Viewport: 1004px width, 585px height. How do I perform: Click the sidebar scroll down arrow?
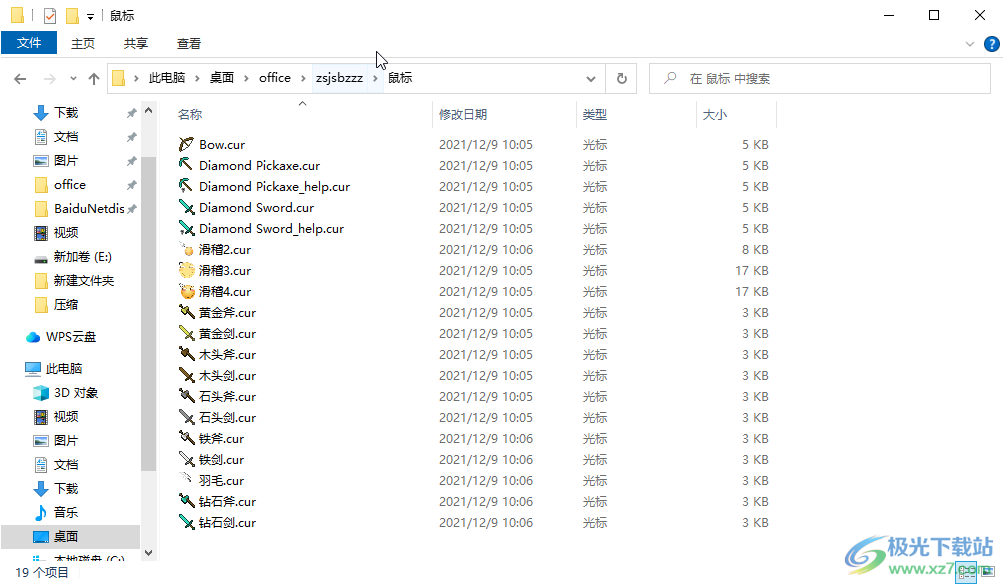pos(149,553)
